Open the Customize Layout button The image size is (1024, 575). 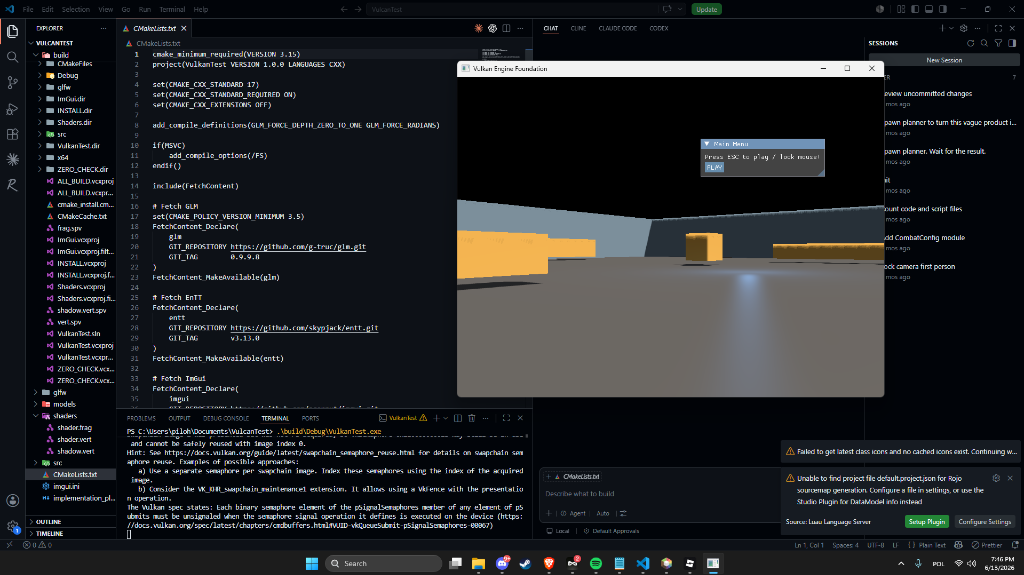(x=901, y=9)
